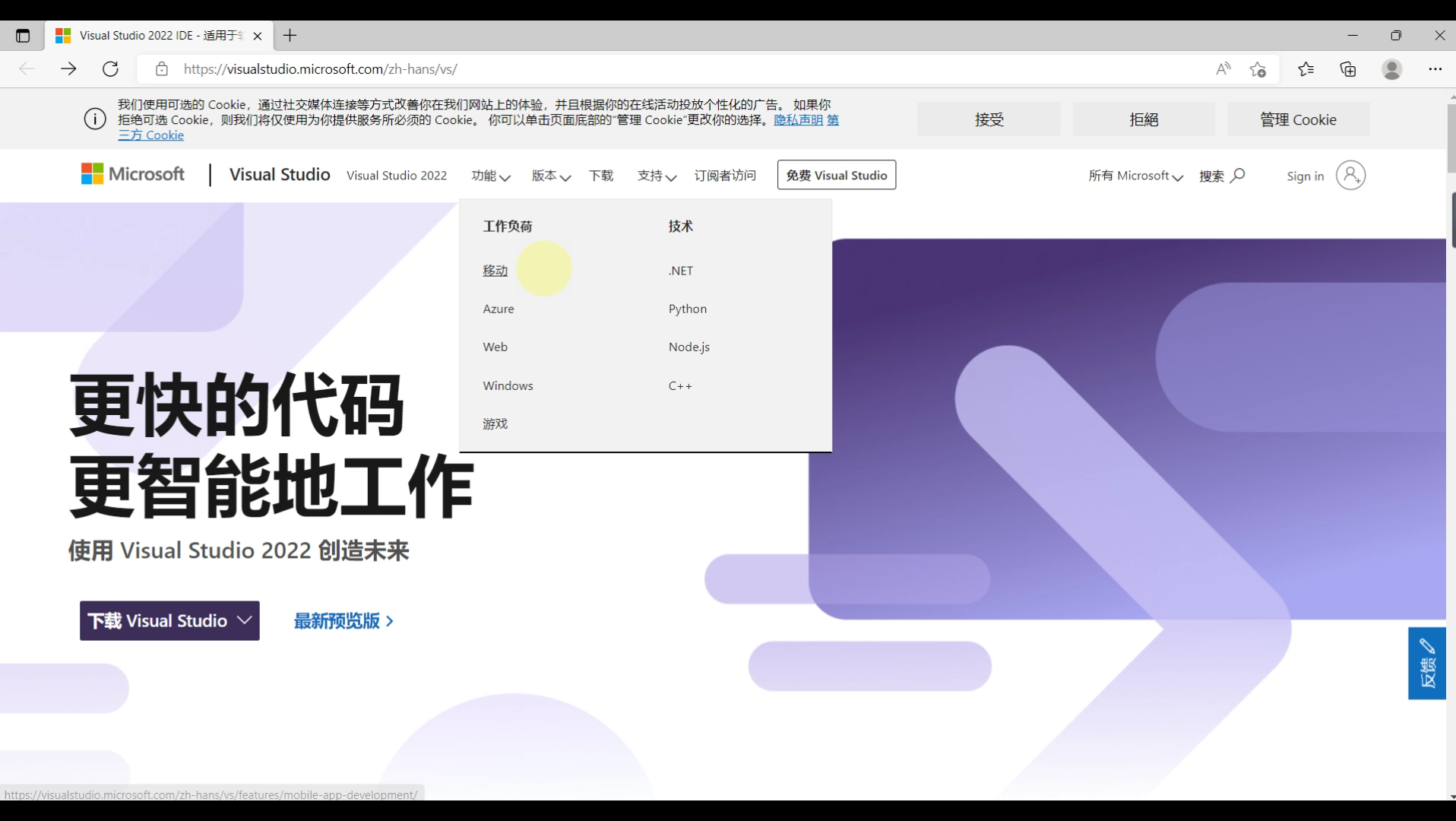Open a new browser tab
This screenshot has height=821, width=1456.
[x=290, y=36]
